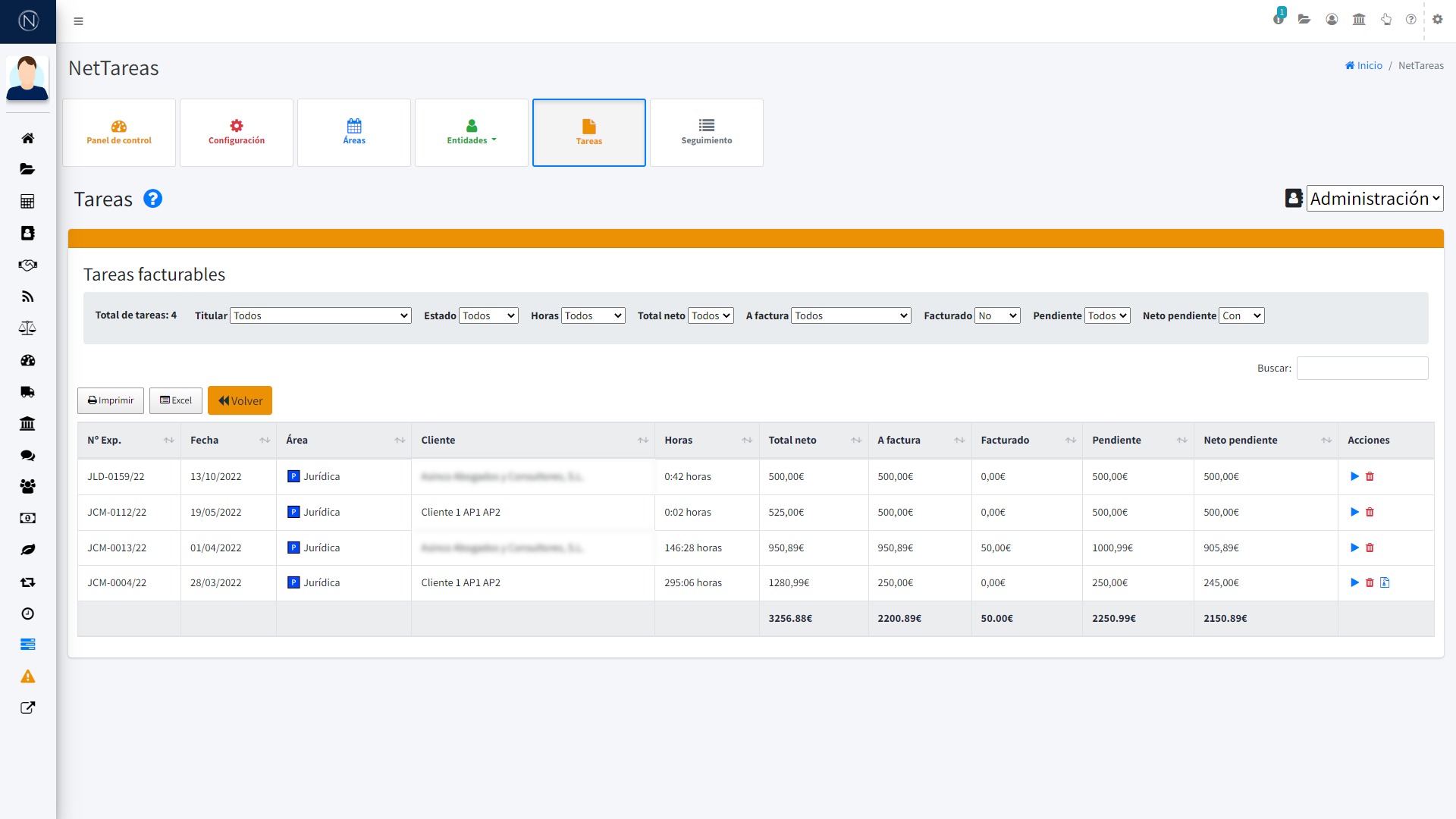This screenshot has width=1456, height=819.
Task: Expand the Facturado filter dropdown
Action: (997, 315)
